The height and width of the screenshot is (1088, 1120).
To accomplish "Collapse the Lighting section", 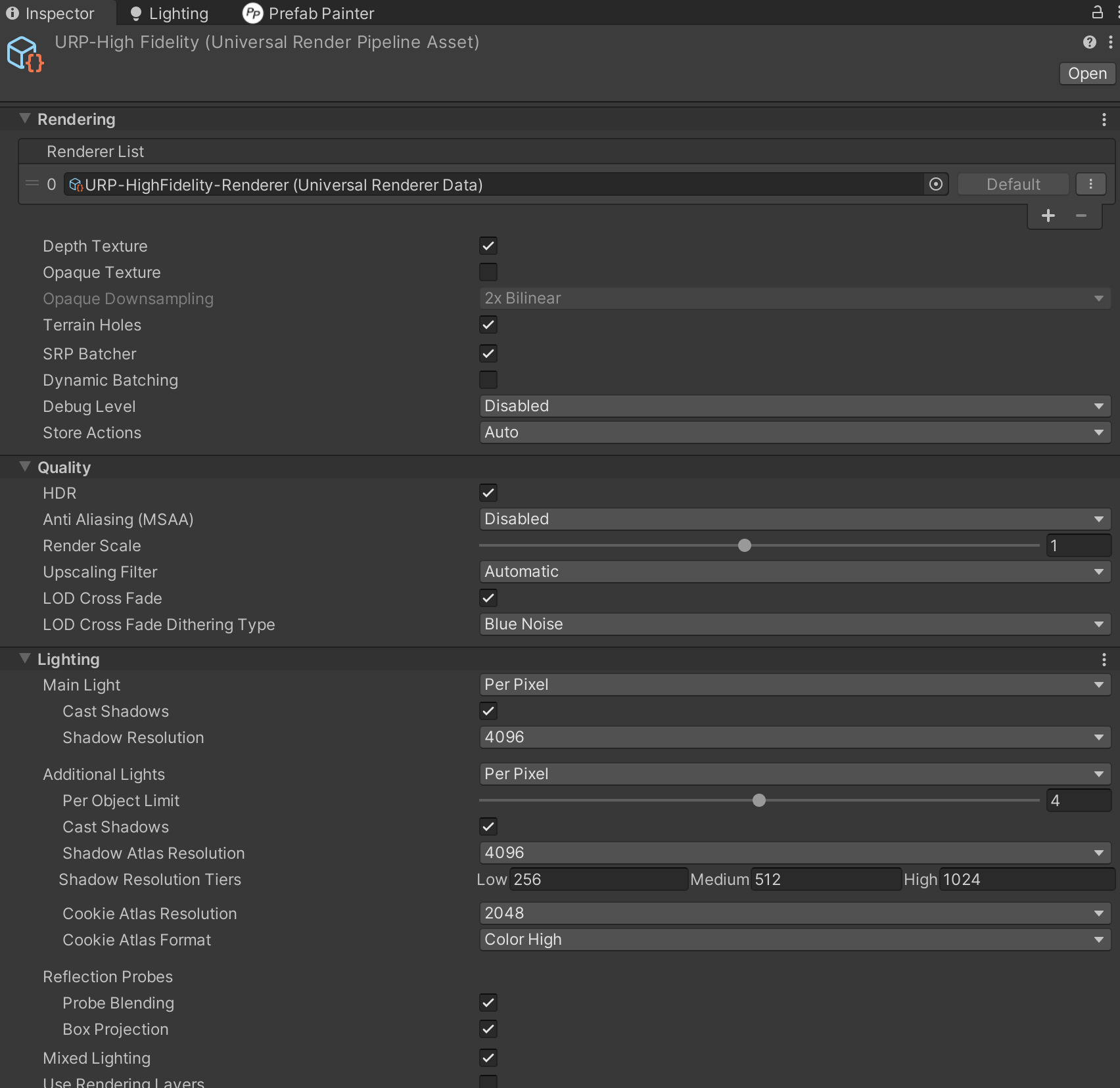I will (25, 659).
